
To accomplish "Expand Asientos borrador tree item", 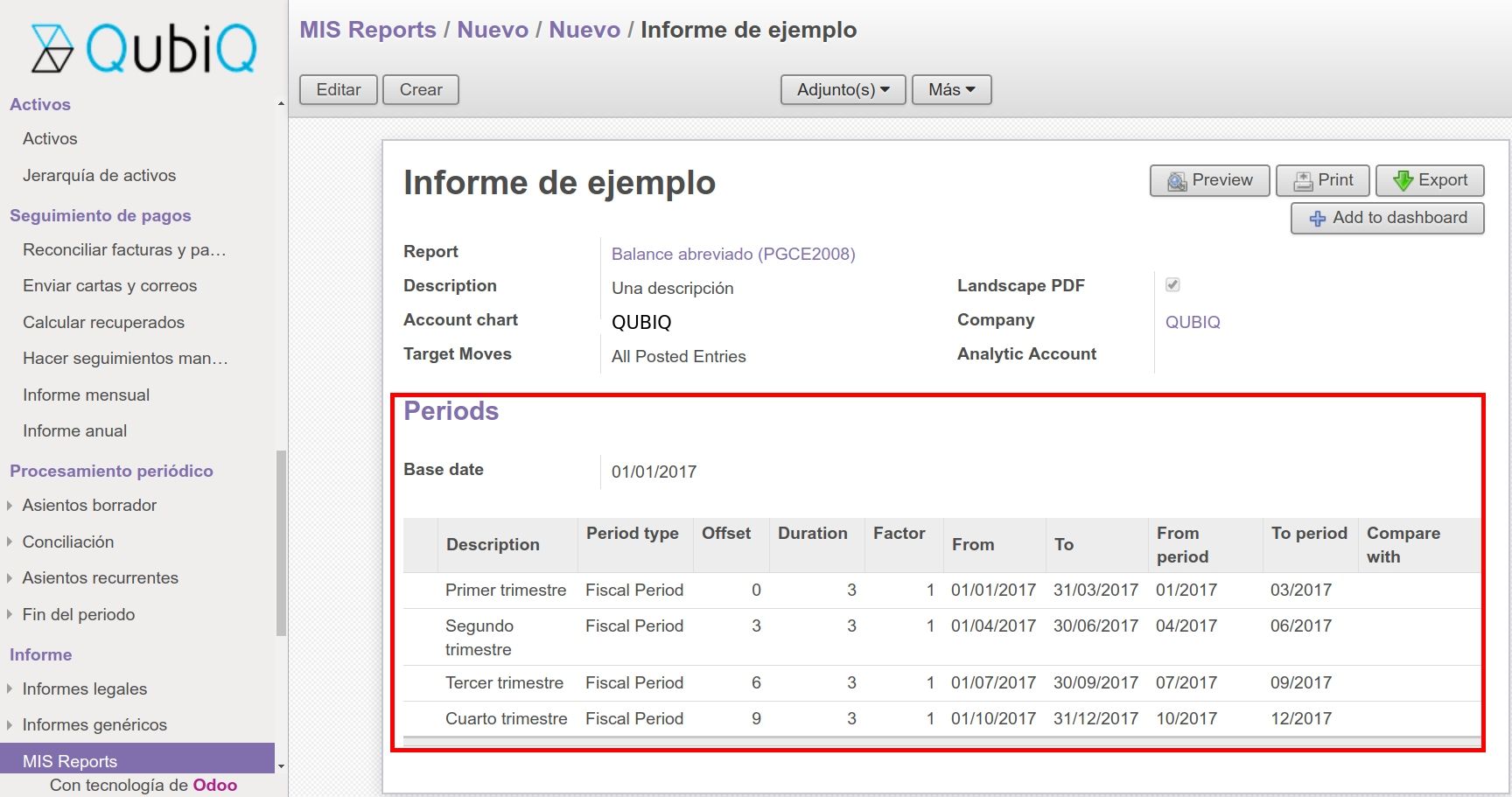I will [10, 506].
